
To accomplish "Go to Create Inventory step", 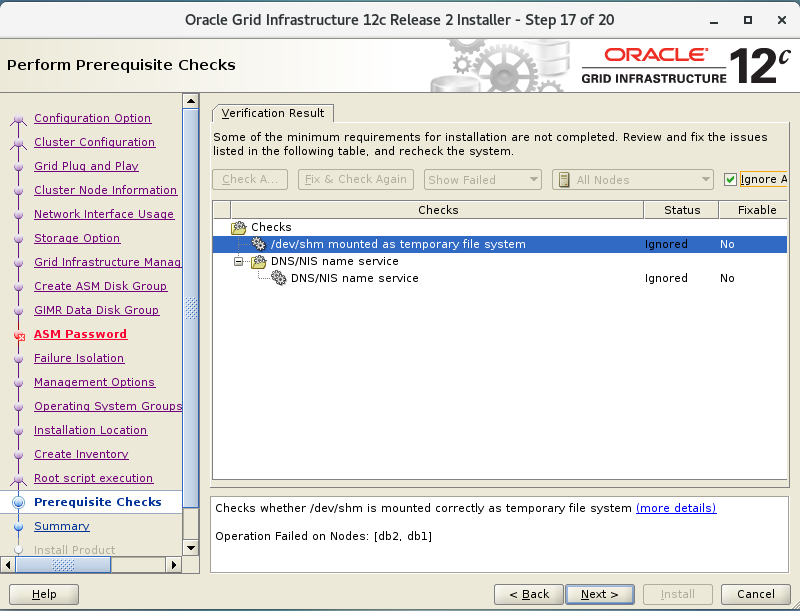I will click(81, 453).
